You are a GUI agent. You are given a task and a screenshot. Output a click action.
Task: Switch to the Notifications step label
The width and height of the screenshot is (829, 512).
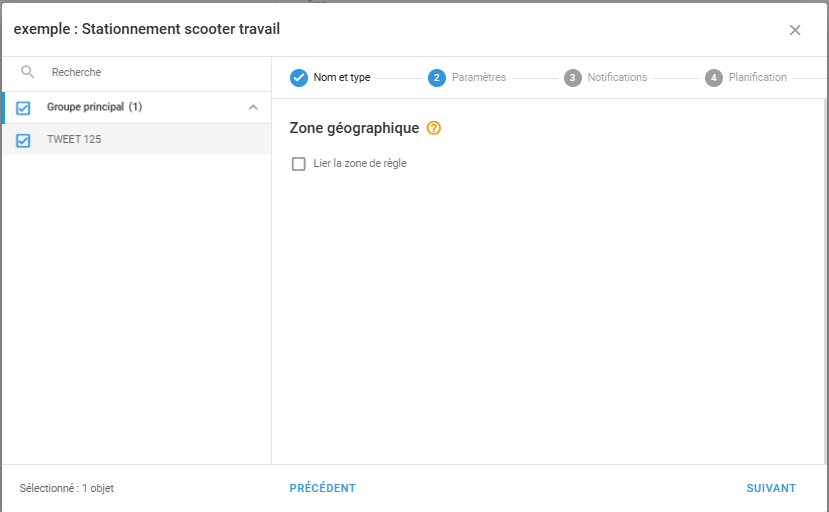[x=617, y=78]
